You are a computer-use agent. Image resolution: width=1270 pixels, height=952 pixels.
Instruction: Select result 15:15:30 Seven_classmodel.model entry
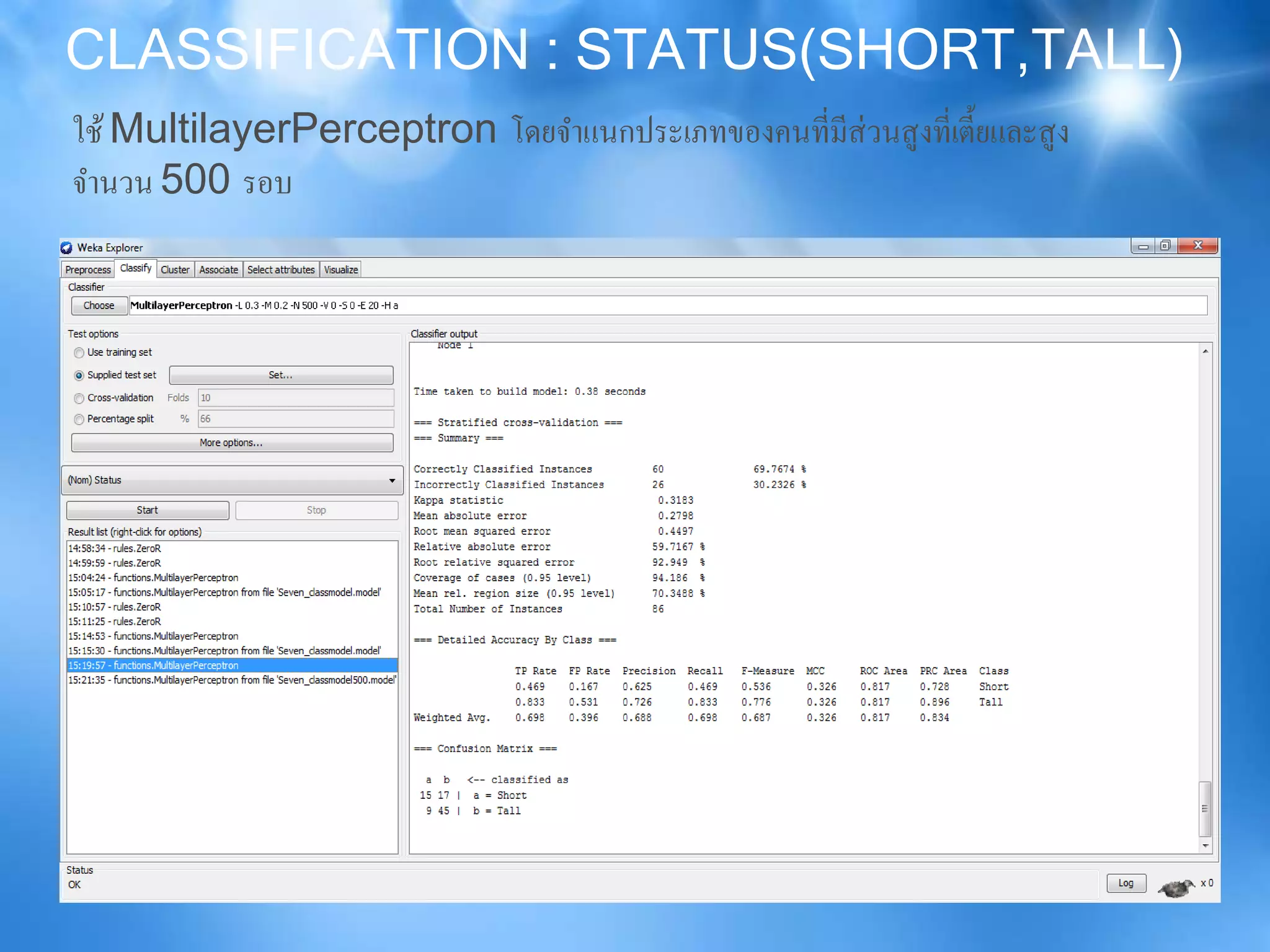click(232, 651)
